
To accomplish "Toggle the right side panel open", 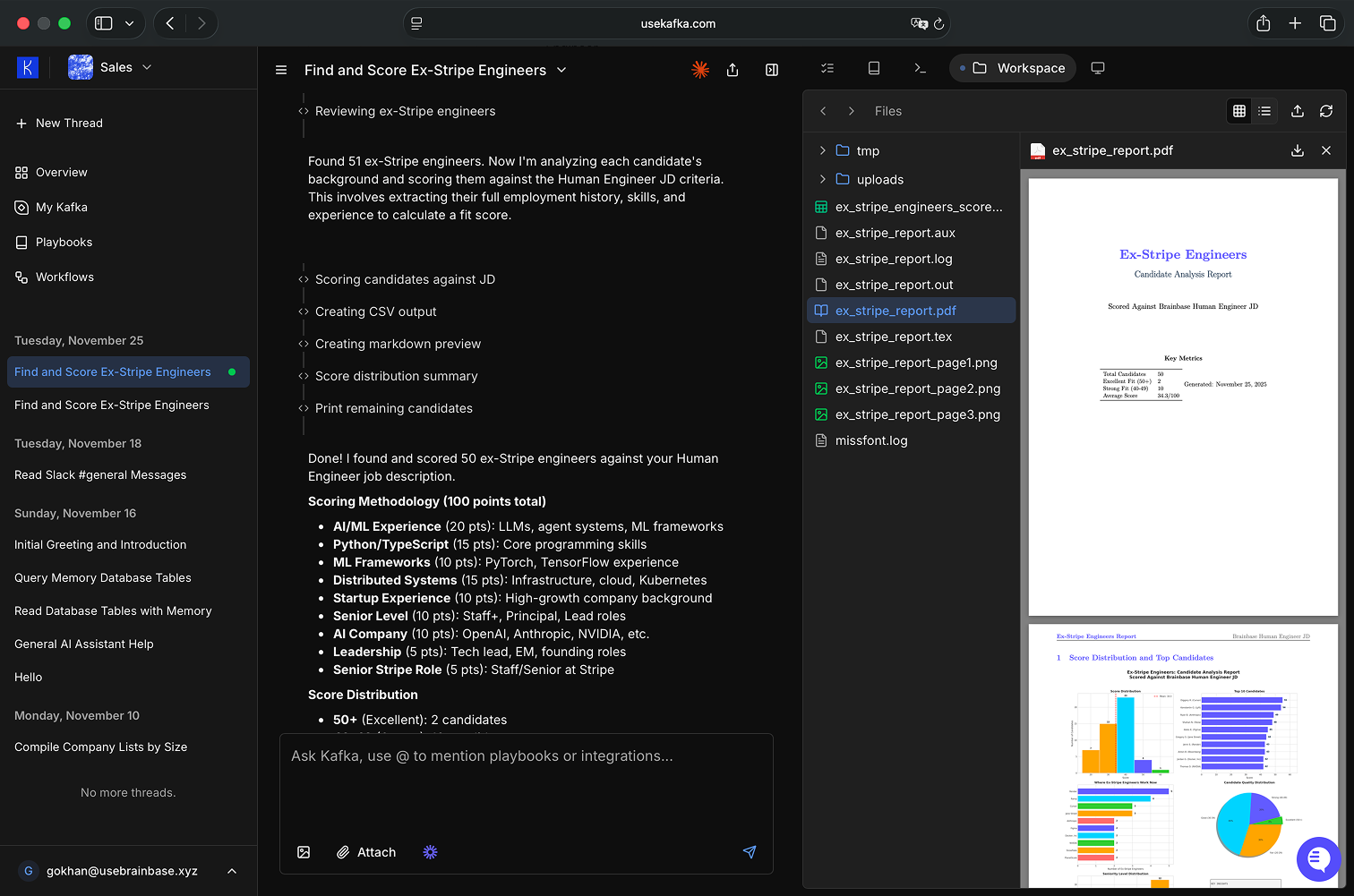I will [771, 69].
